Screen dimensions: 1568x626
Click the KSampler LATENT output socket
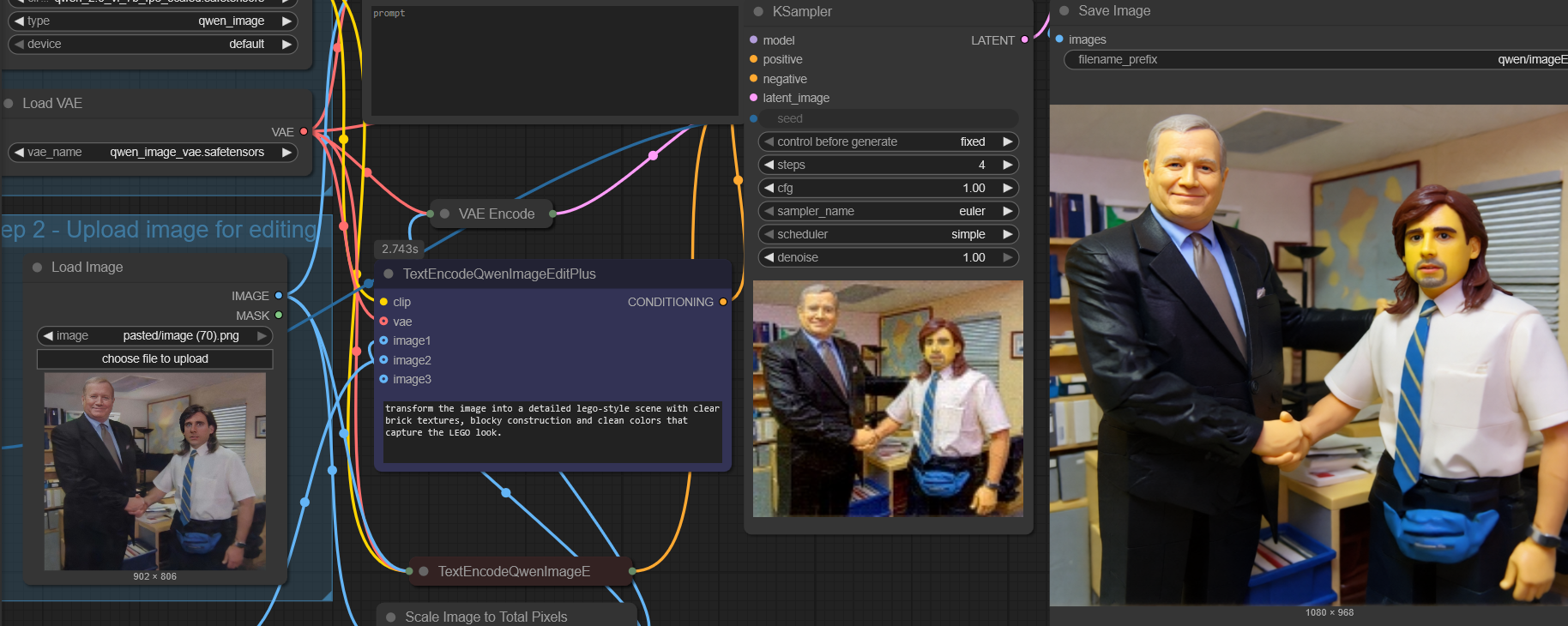1024,40
